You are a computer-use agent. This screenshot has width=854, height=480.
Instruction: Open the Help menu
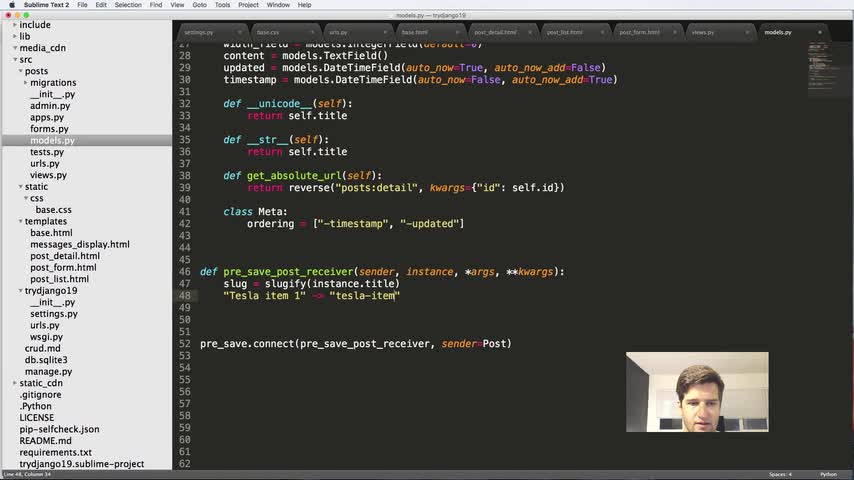[x=304, y=5]
